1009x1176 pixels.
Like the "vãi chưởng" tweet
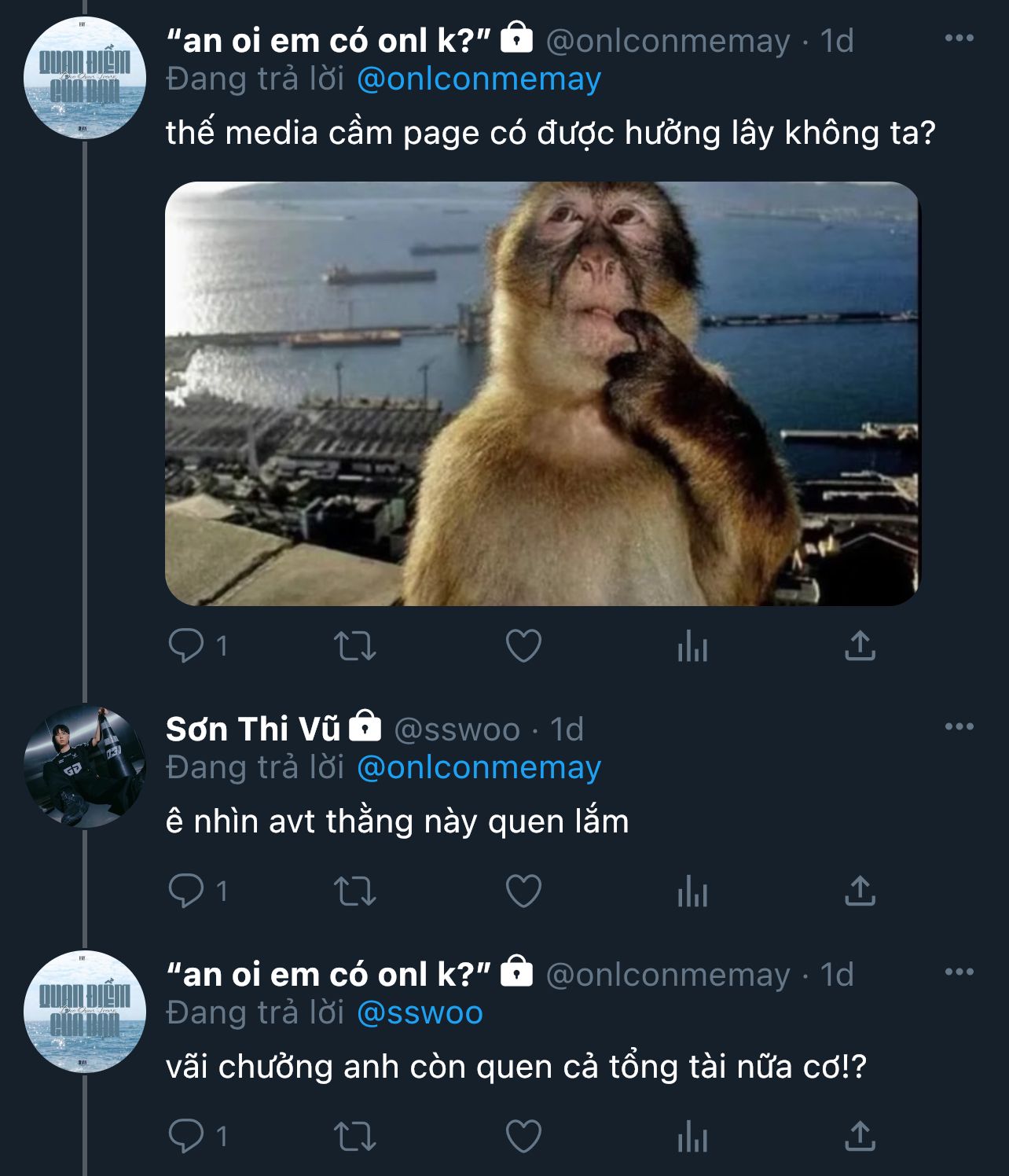pos(523,1137)
